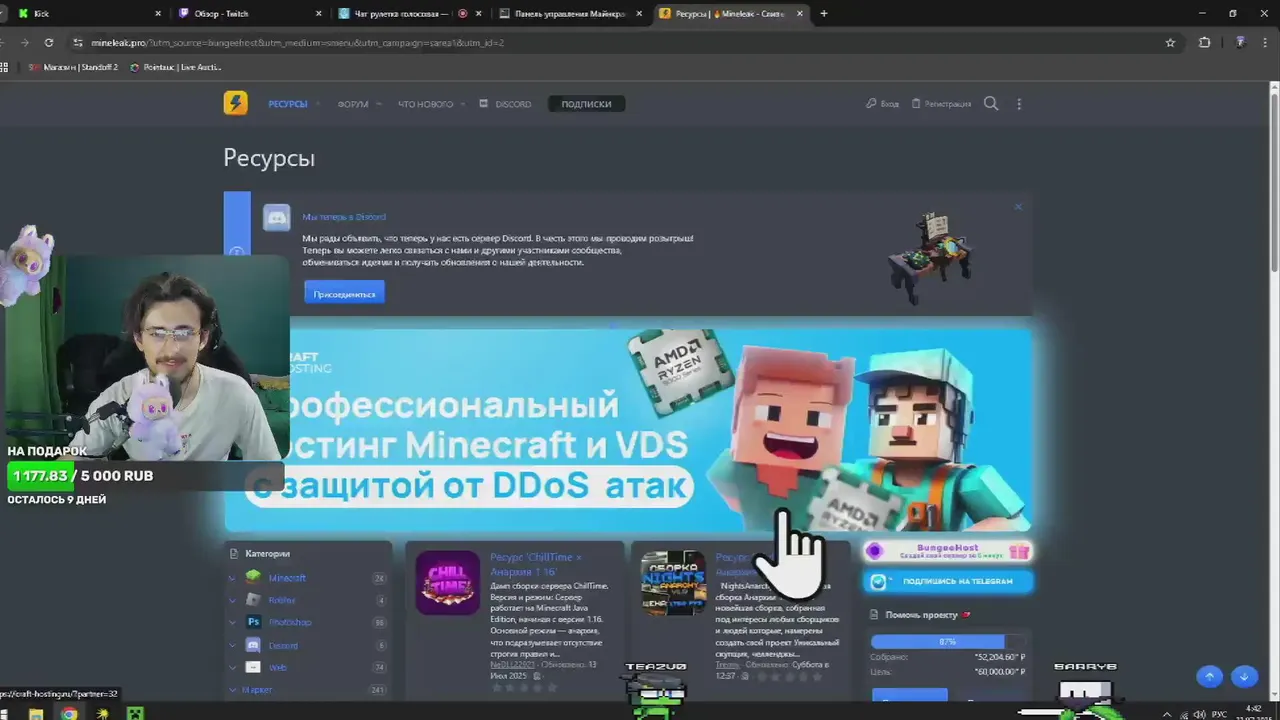Click the Web category icon
This screenshot has height=720, width=1280.
click(x=253, y=667)
